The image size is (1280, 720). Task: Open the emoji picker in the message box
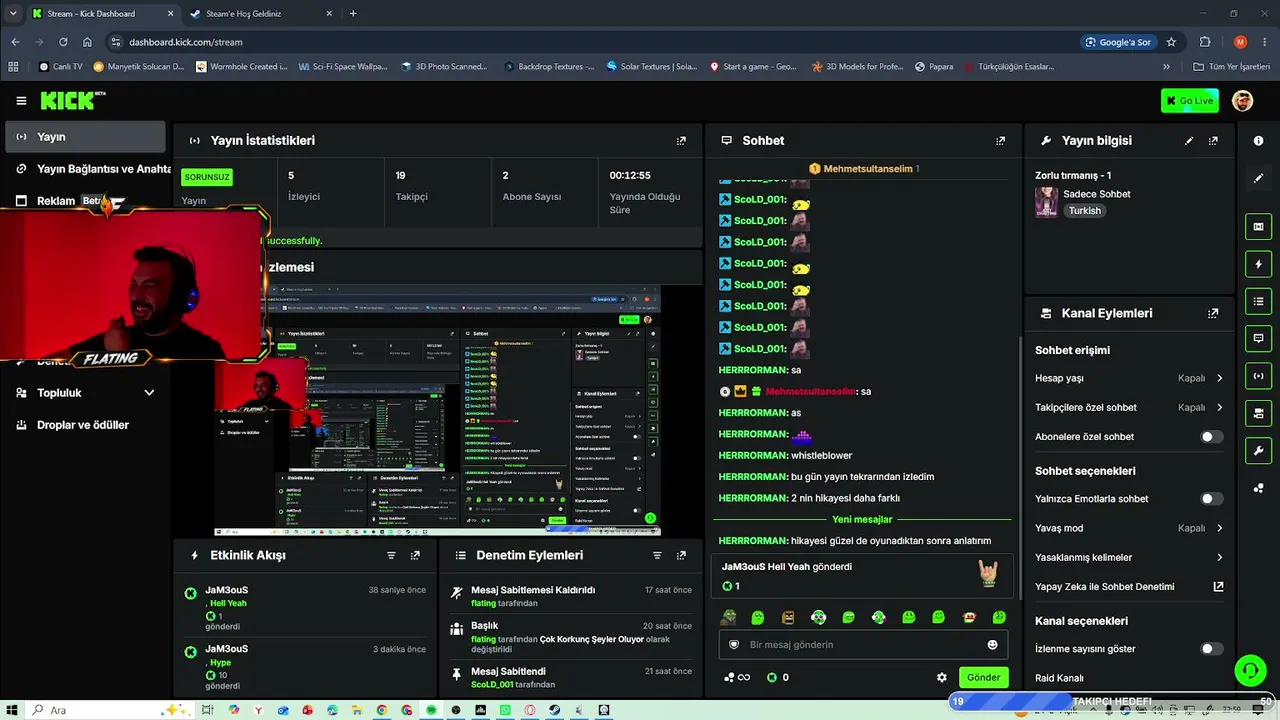click(x=992, y=645)
